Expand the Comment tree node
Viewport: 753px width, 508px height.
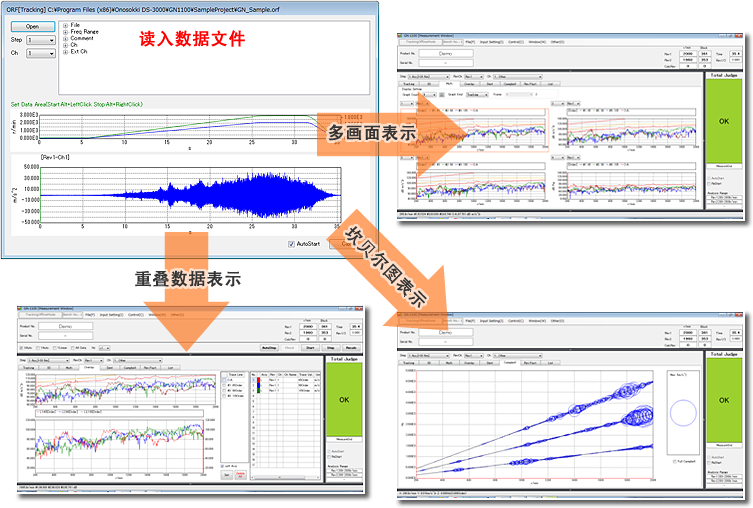(x=64, y=37)
